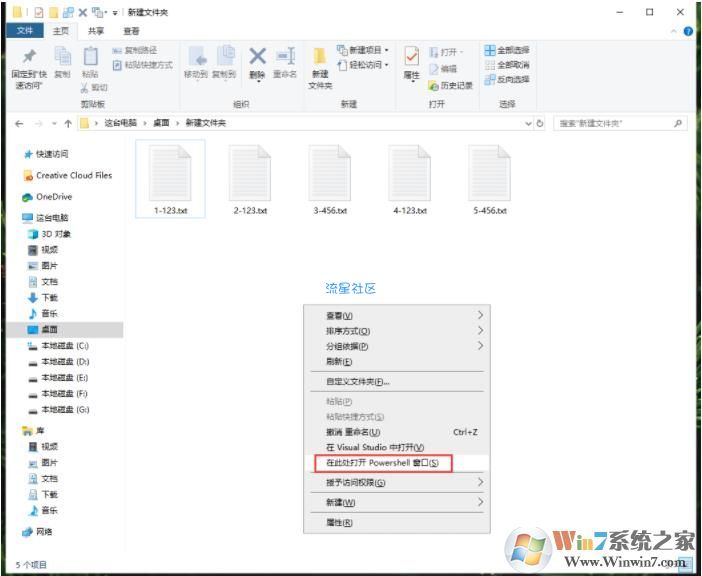This screenshot has height=576, width=702.
Task: Select the file 3-456.txt
Action: pyautogui.click(x=330, y=179)
